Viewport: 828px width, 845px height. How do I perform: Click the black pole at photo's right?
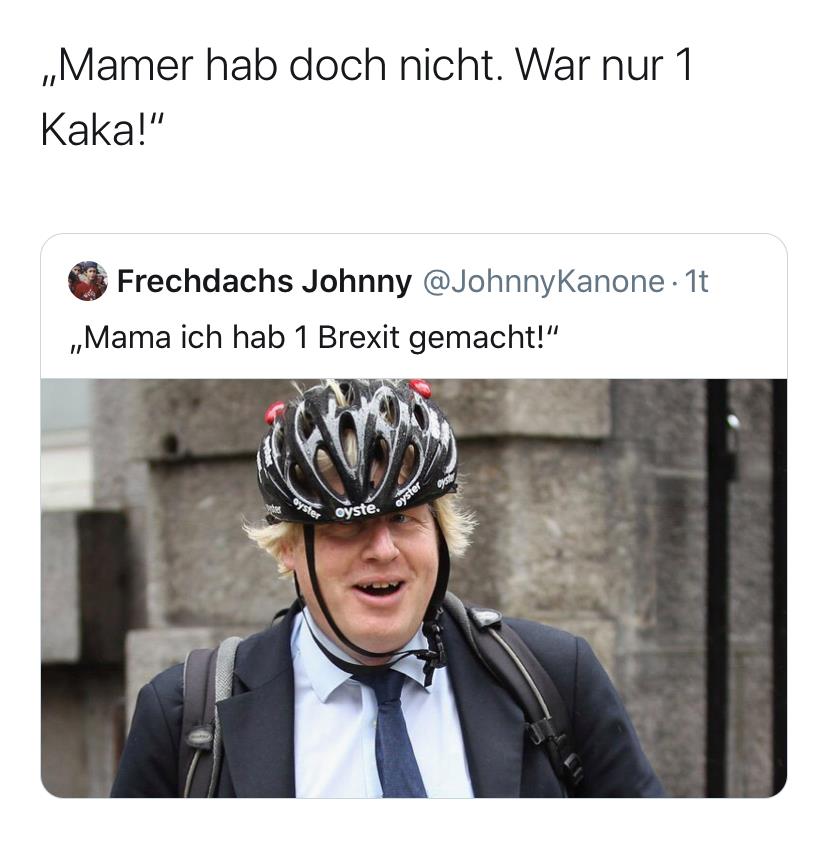(x=717, y=588)
